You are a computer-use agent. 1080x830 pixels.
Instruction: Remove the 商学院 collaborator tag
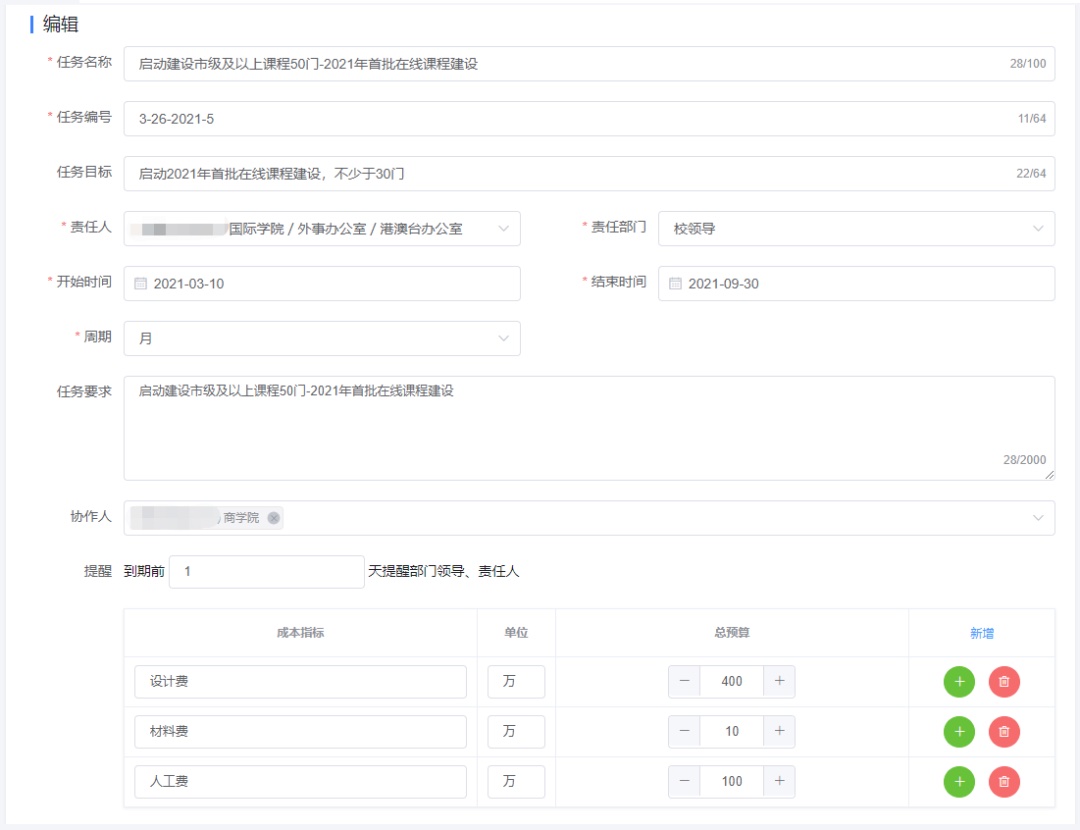273,518
